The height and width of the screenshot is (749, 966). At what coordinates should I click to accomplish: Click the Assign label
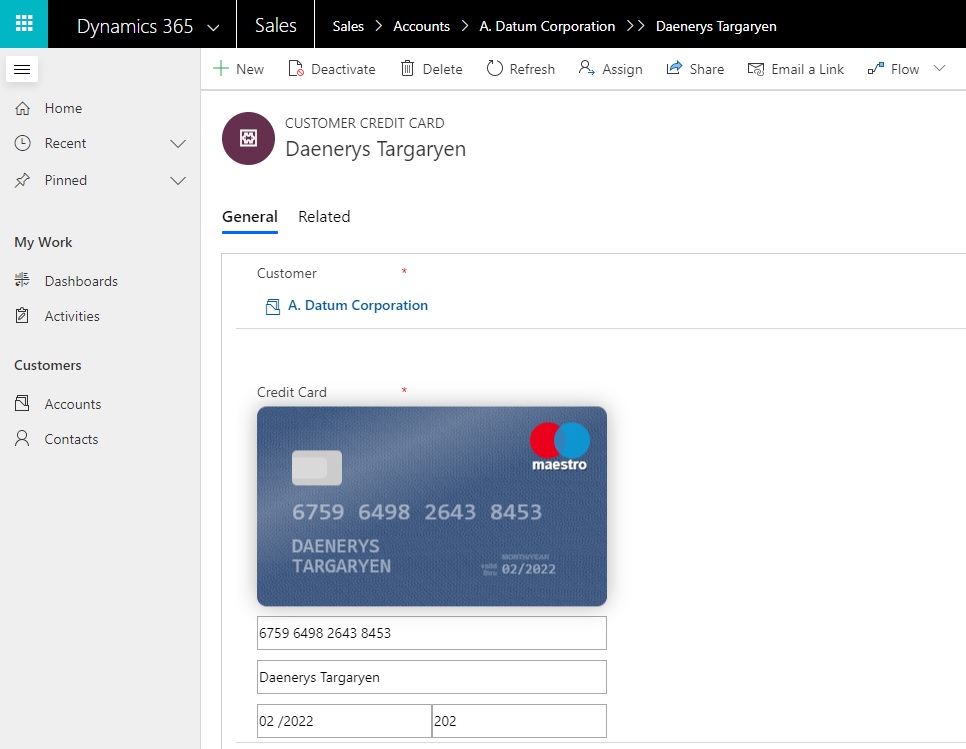pos(622,69)
